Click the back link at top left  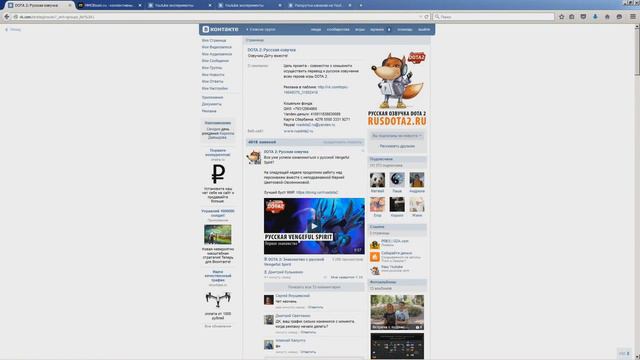[13, 29]
